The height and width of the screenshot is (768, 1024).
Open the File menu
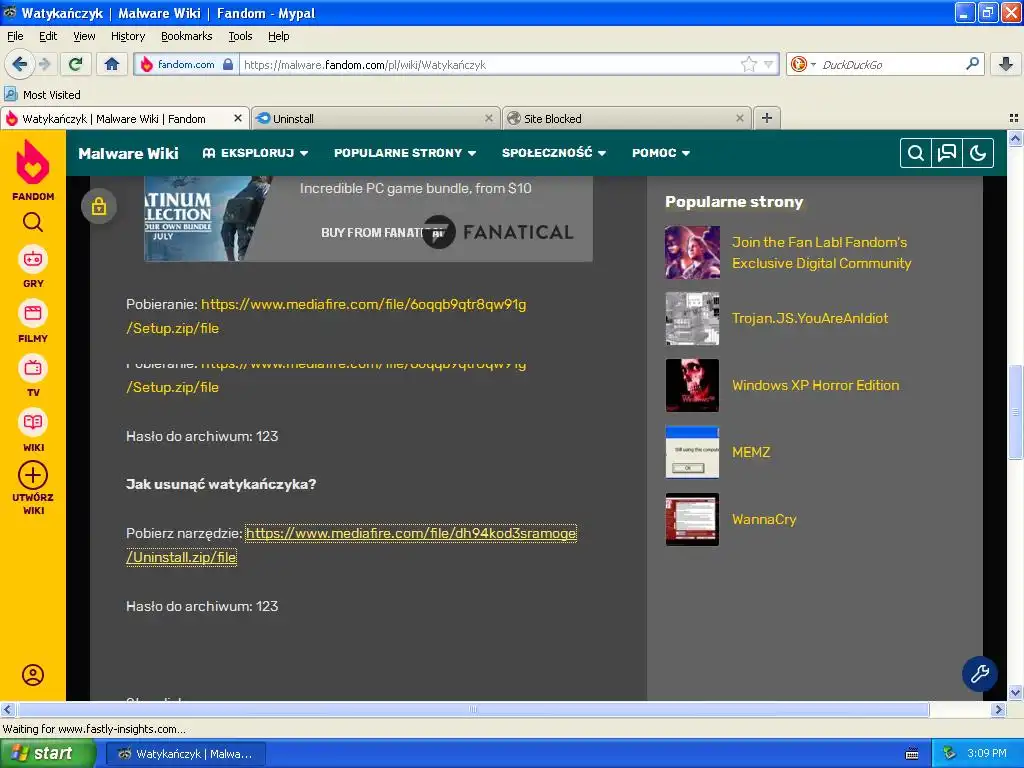pyautogui.click(x=15, y=36)
